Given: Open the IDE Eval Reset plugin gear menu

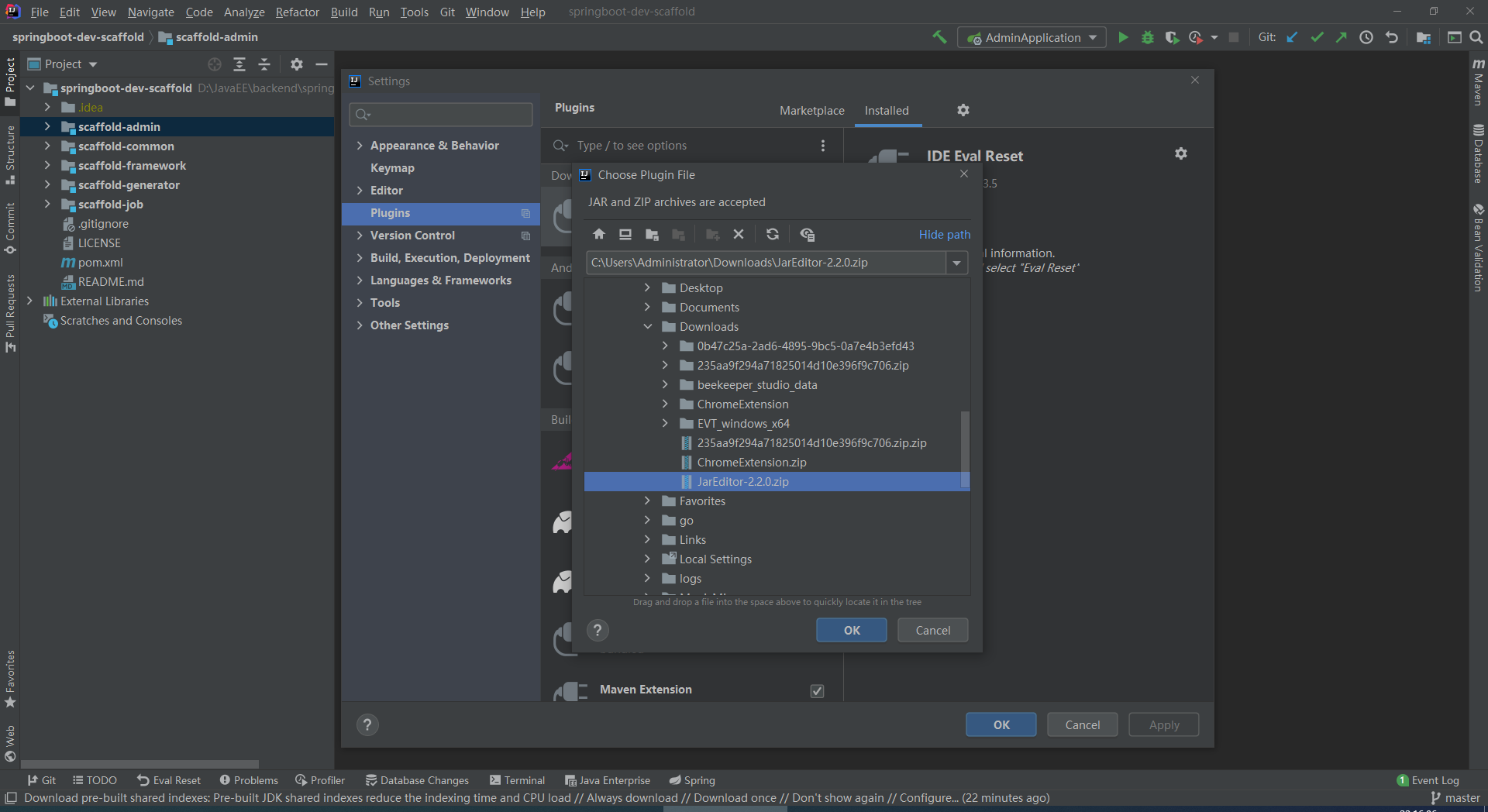Looking at the screenshot, I should tap(1180, 154).
